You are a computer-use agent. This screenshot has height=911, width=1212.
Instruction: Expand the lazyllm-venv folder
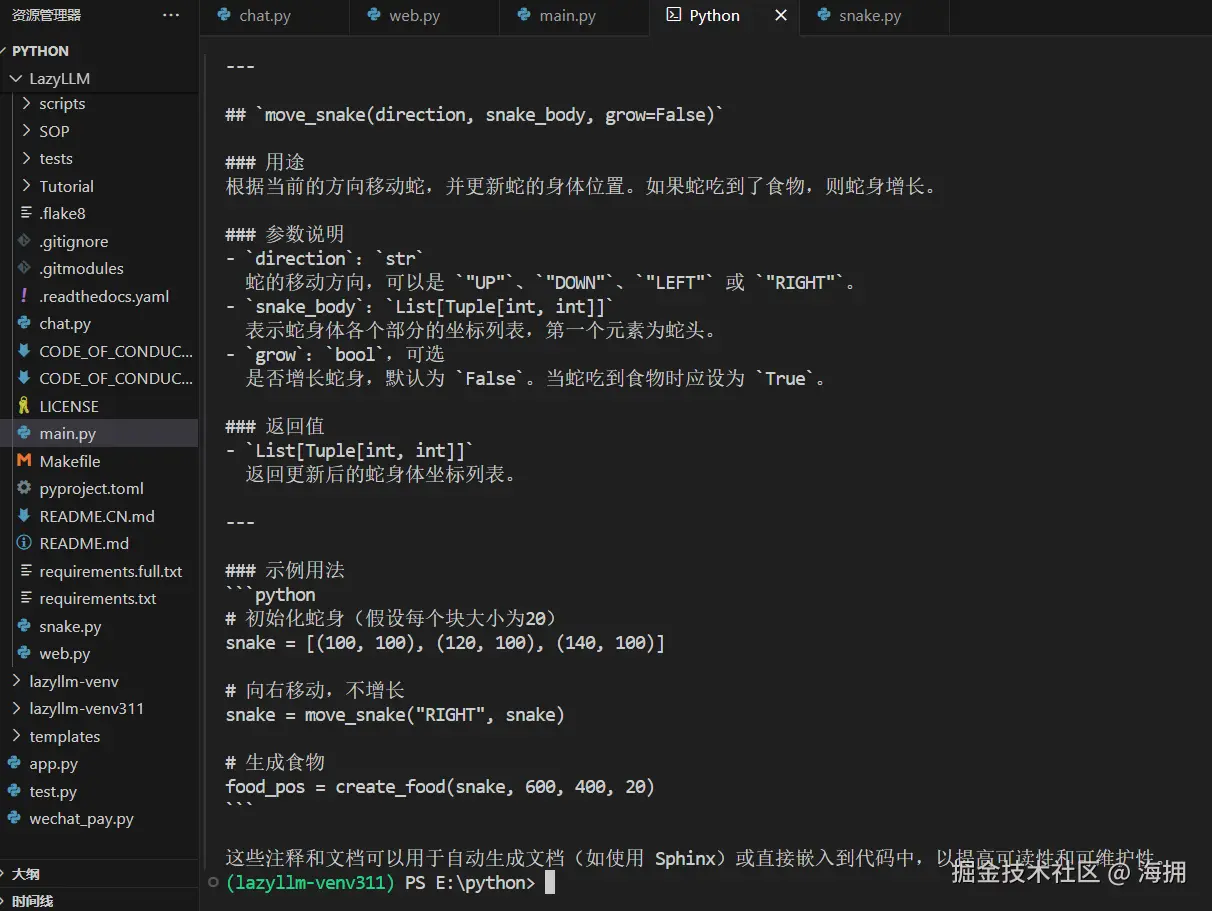(17, 681)
